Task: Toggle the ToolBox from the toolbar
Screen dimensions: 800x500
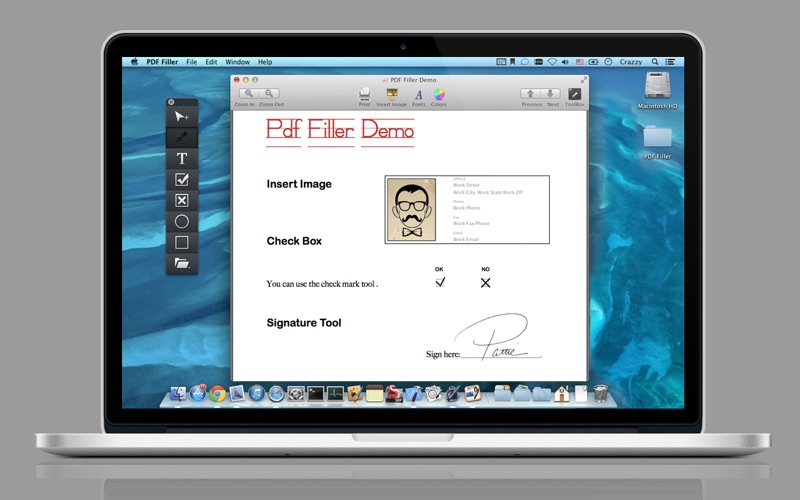Action: coord(574,94)
